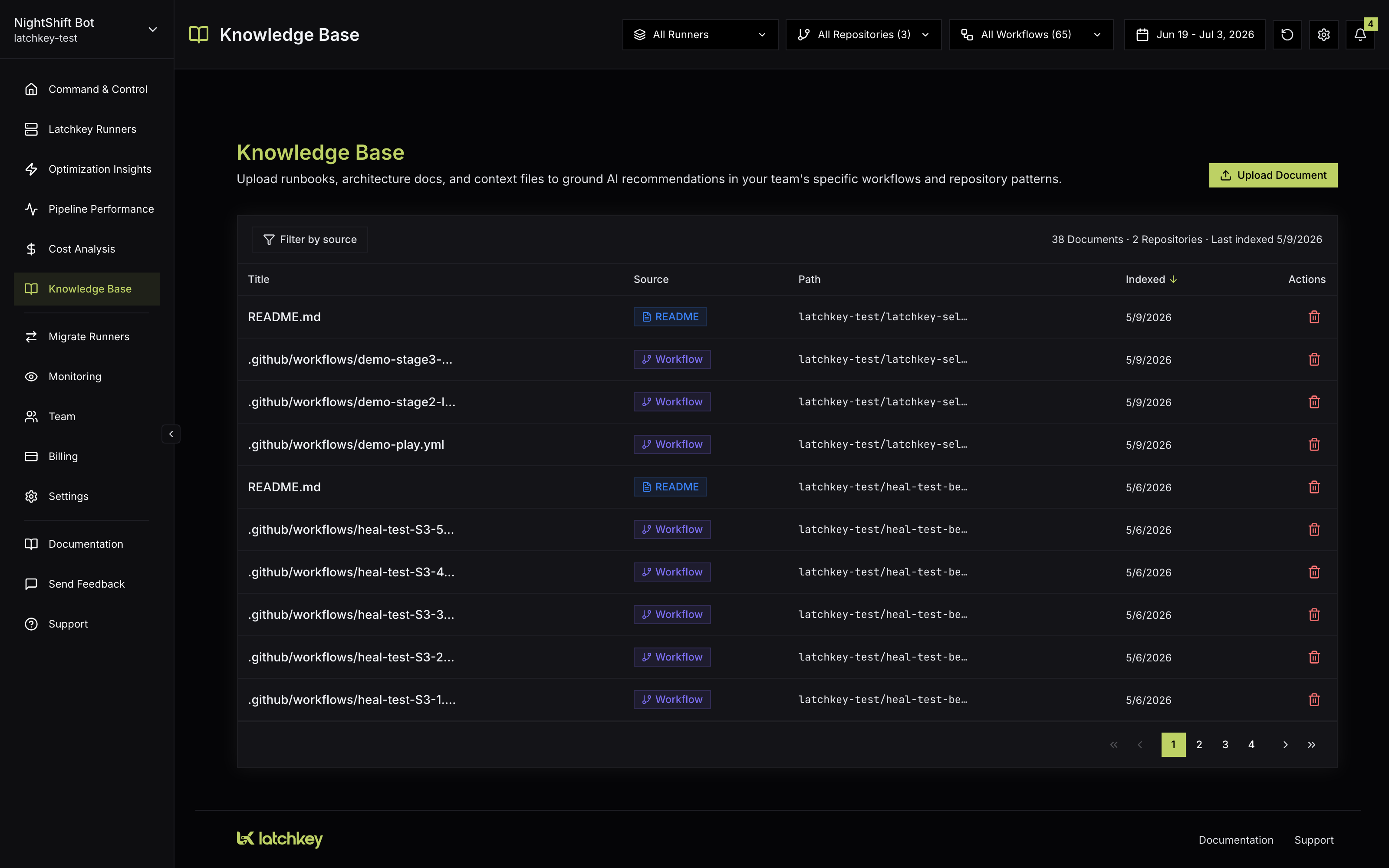1389x868 pixels.
Task: Go to page 4 of documents
Action: pos(1251,745)
